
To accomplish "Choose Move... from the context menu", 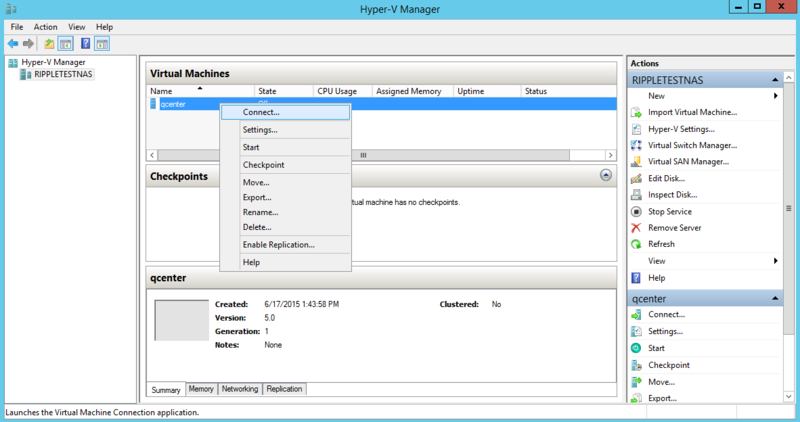I will [x=285, y=182].
